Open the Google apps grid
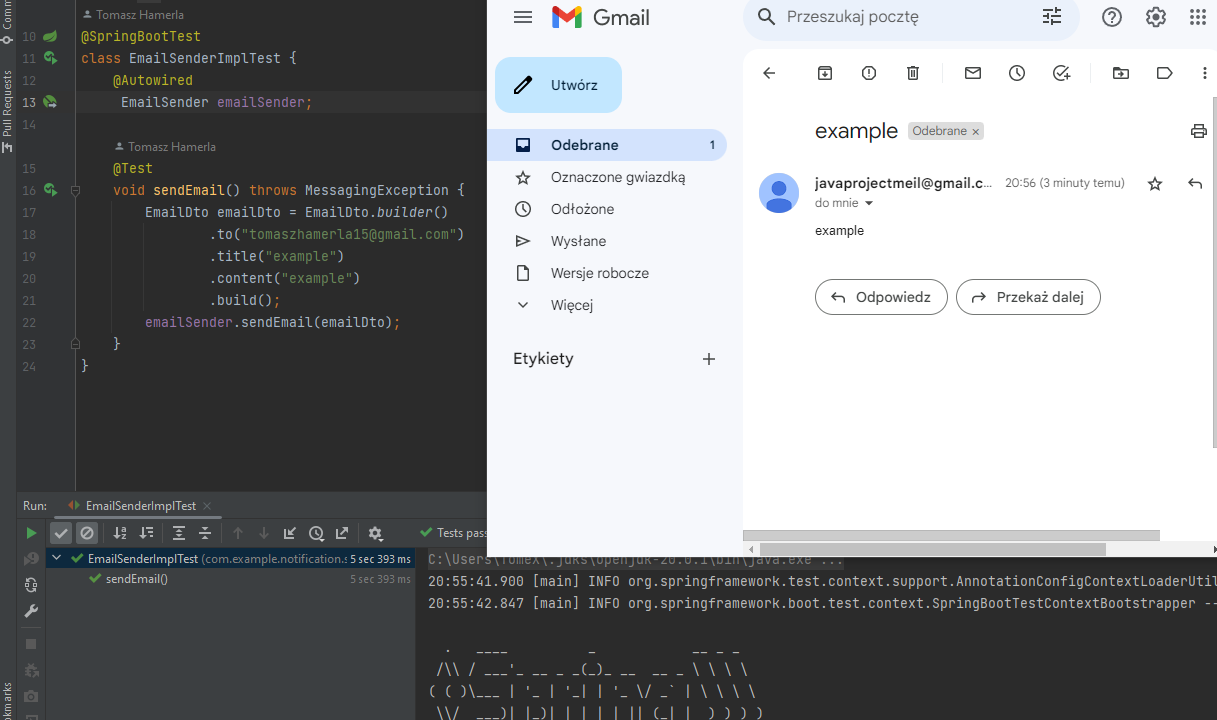This screenshot has height=720, width=1217. [1197, 17]
